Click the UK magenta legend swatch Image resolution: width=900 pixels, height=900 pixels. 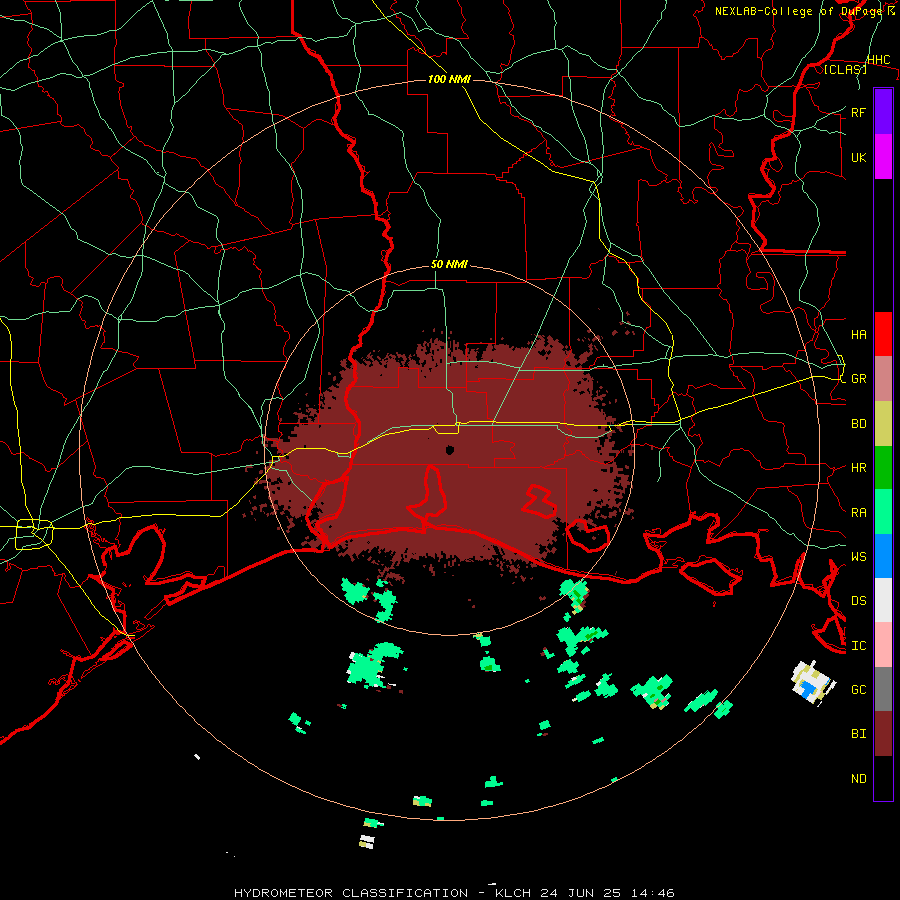pyautogui.click(x=883, y=157)
